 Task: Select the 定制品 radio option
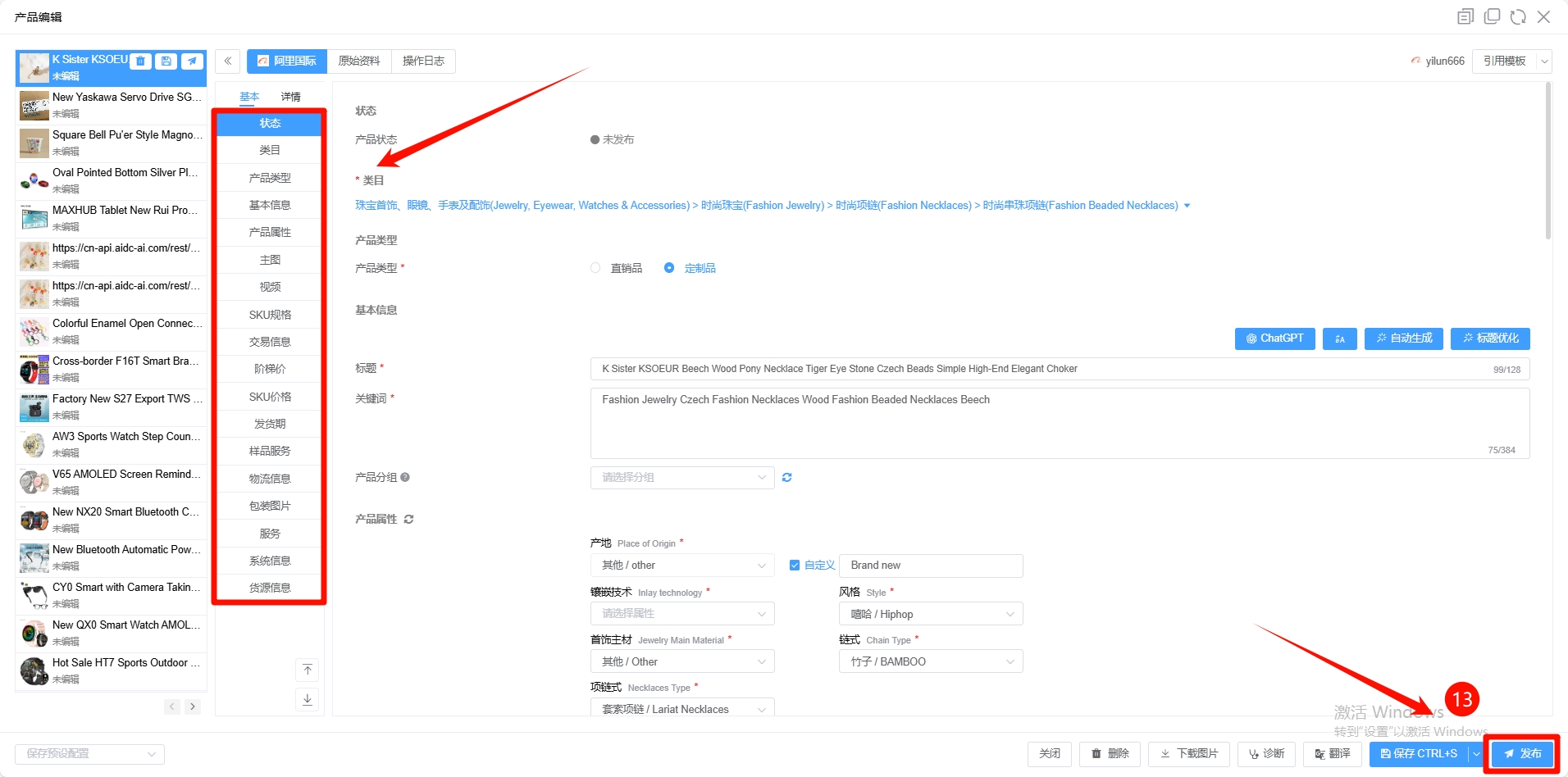pos(669,268)
